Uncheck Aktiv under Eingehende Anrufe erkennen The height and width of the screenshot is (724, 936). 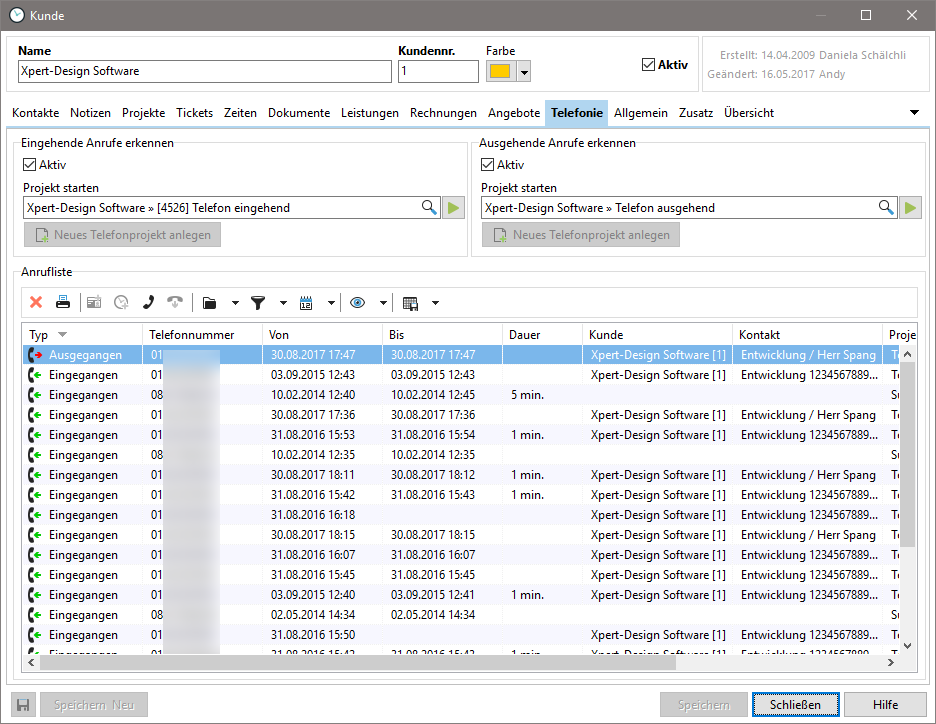click(29, 165)
